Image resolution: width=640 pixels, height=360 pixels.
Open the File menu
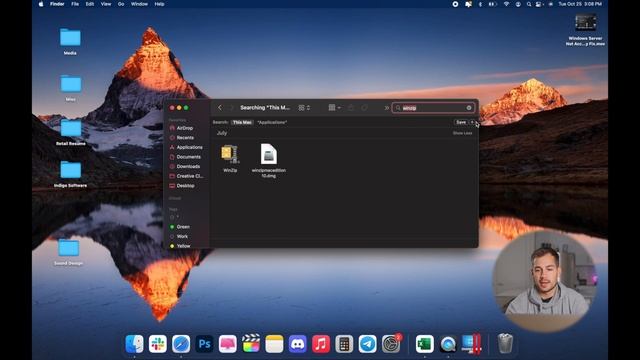(75, 4)
